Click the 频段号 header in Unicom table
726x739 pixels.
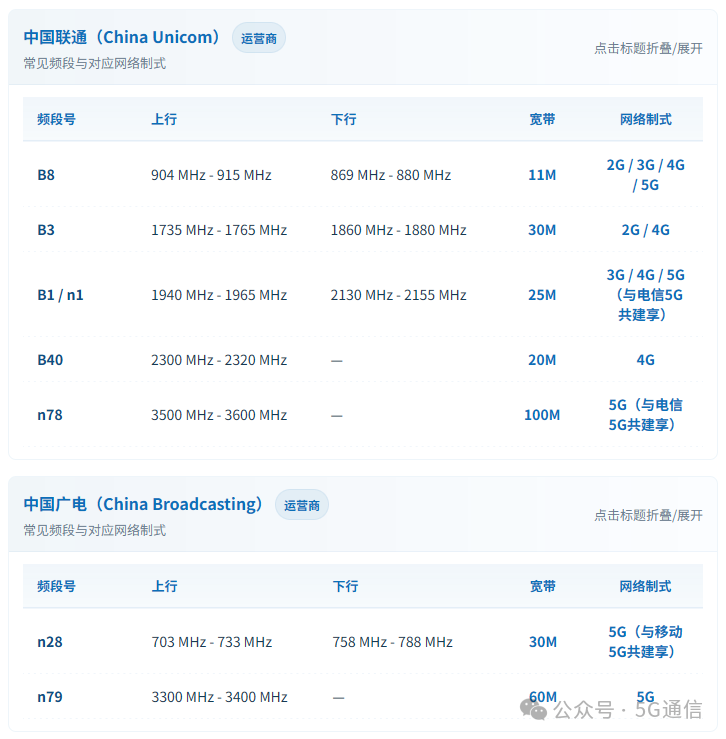pyautogui.click(x=57, y=119)
